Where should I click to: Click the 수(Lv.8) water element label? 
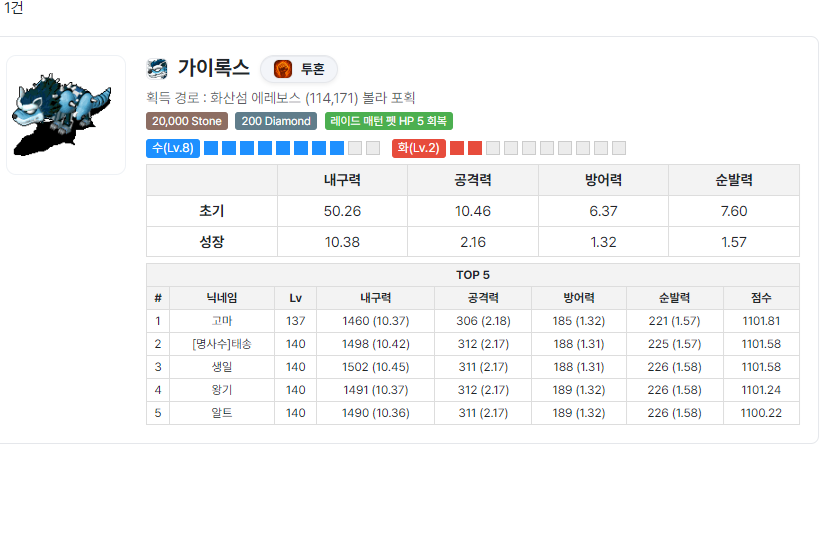[172, 148]
